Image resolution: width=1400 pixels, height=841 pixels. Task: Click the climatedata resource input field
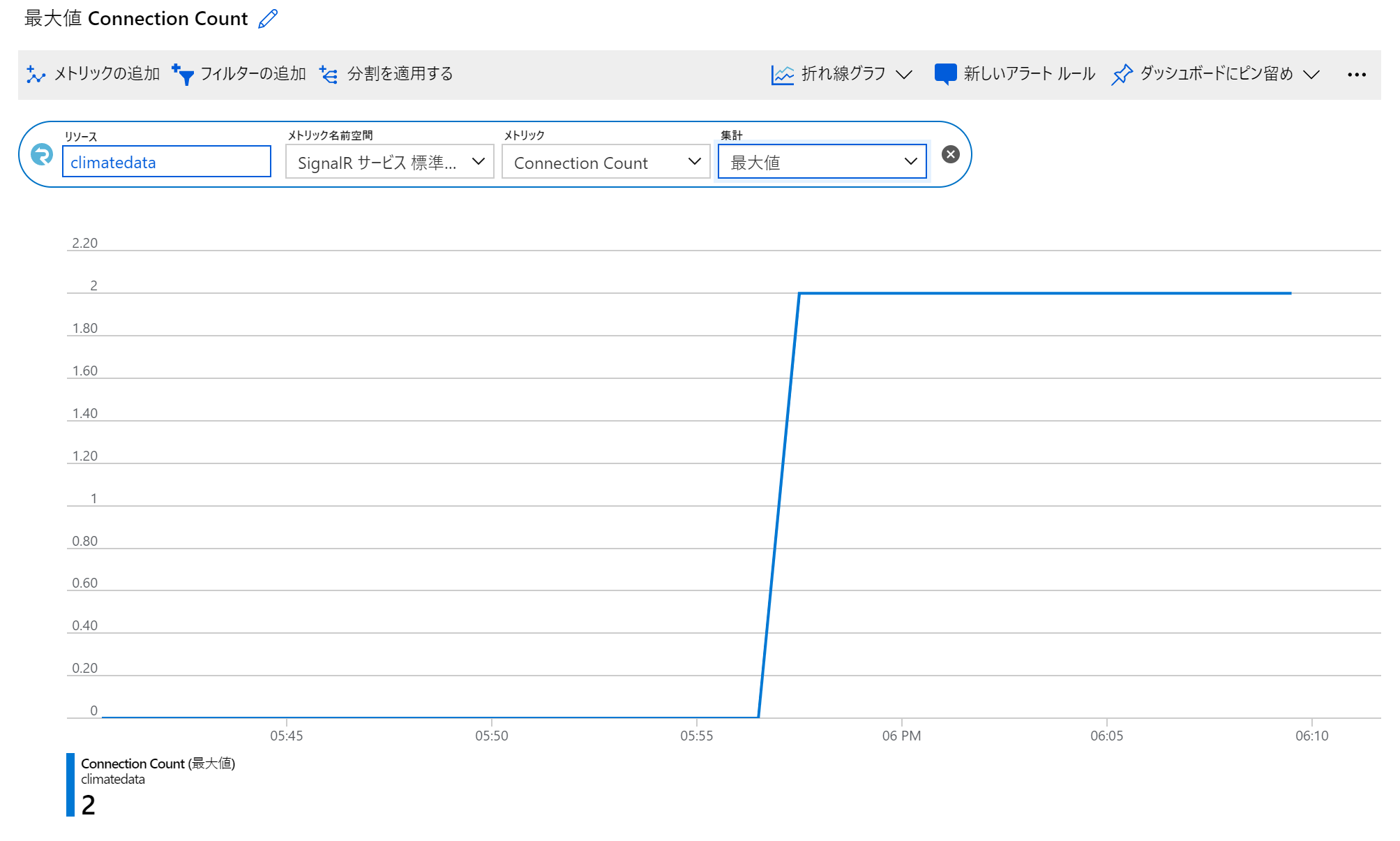point(166,162)
